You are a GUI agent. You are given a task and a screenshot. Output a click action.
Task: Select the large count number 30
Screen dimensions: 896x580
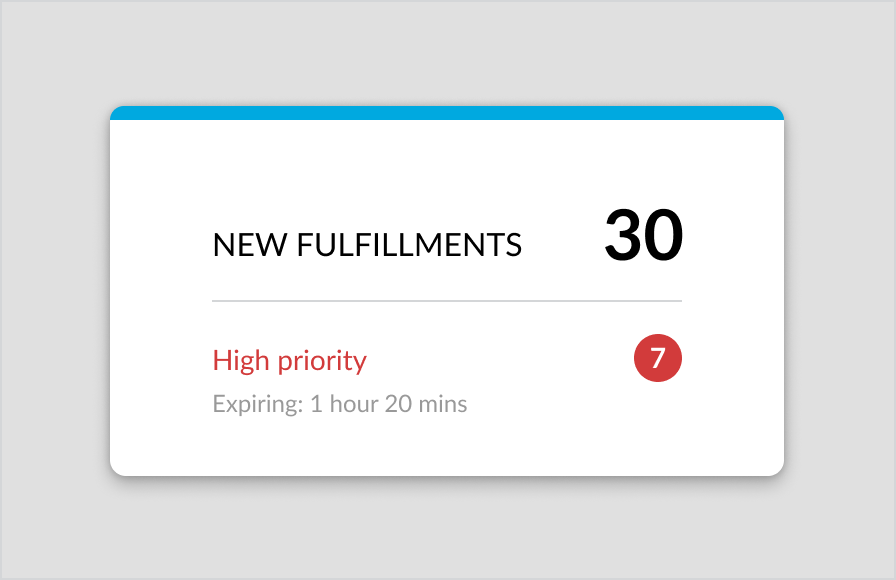pyautogui.click(x=643, y=237)
